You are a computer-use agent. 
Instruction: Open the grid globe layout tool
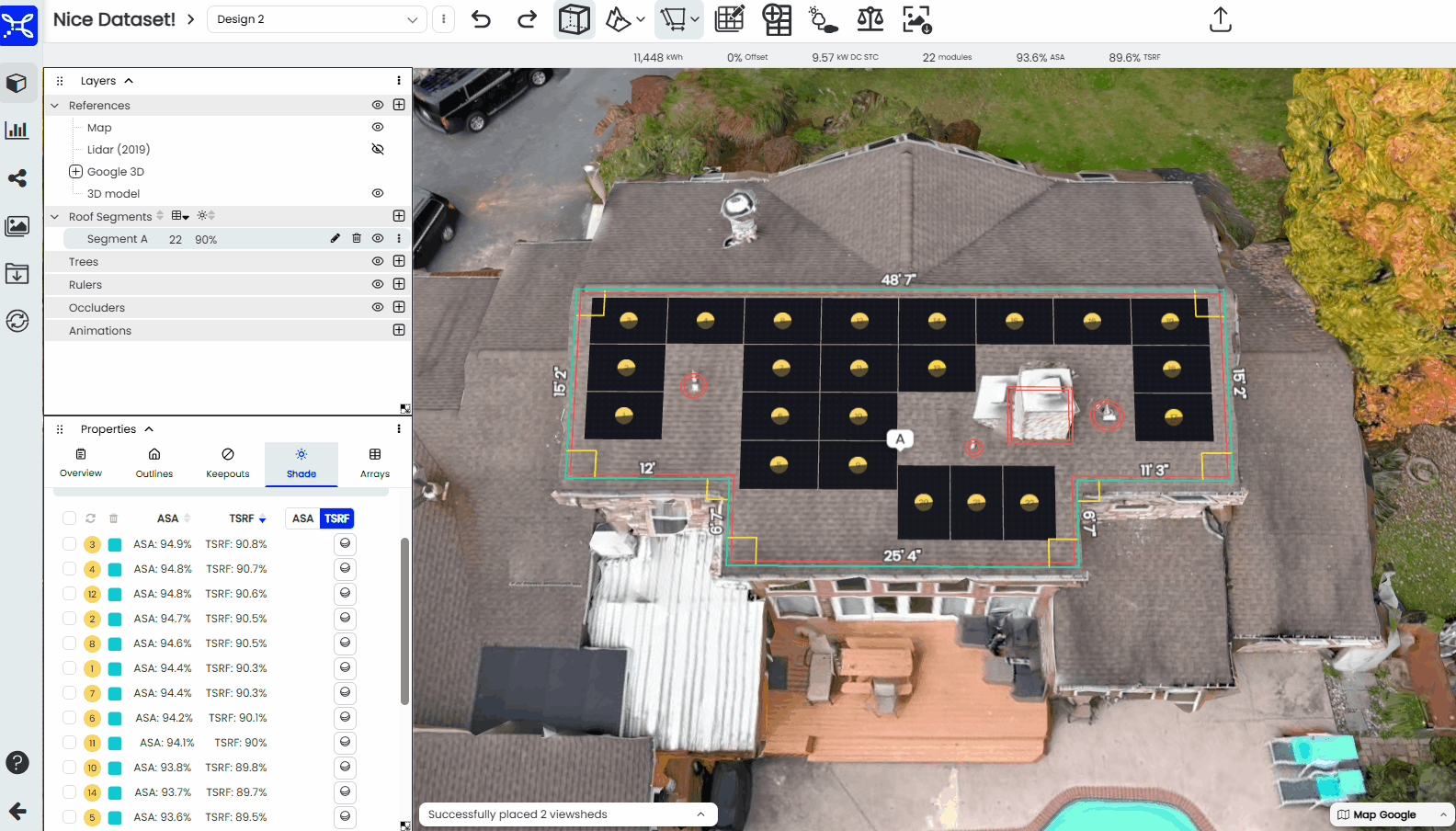tap(777, 19)
